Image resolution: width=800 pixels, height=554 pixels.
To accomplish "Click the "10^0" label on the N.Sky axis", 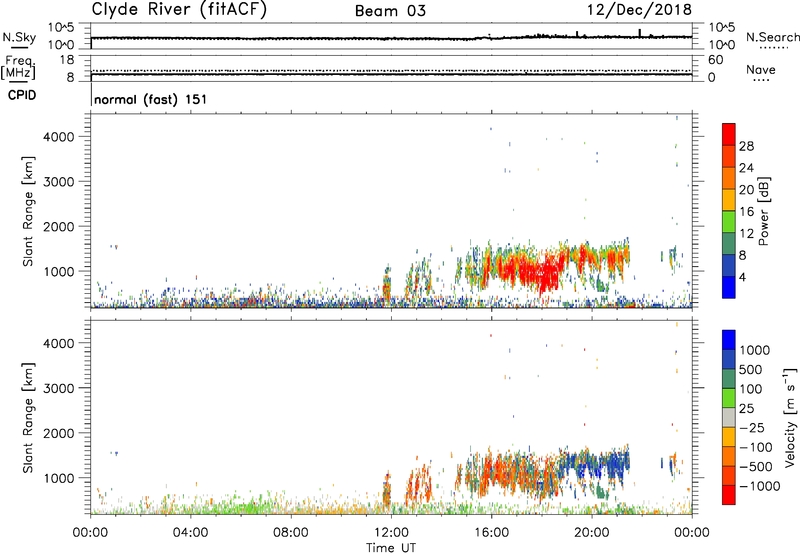I will point(61,45).
